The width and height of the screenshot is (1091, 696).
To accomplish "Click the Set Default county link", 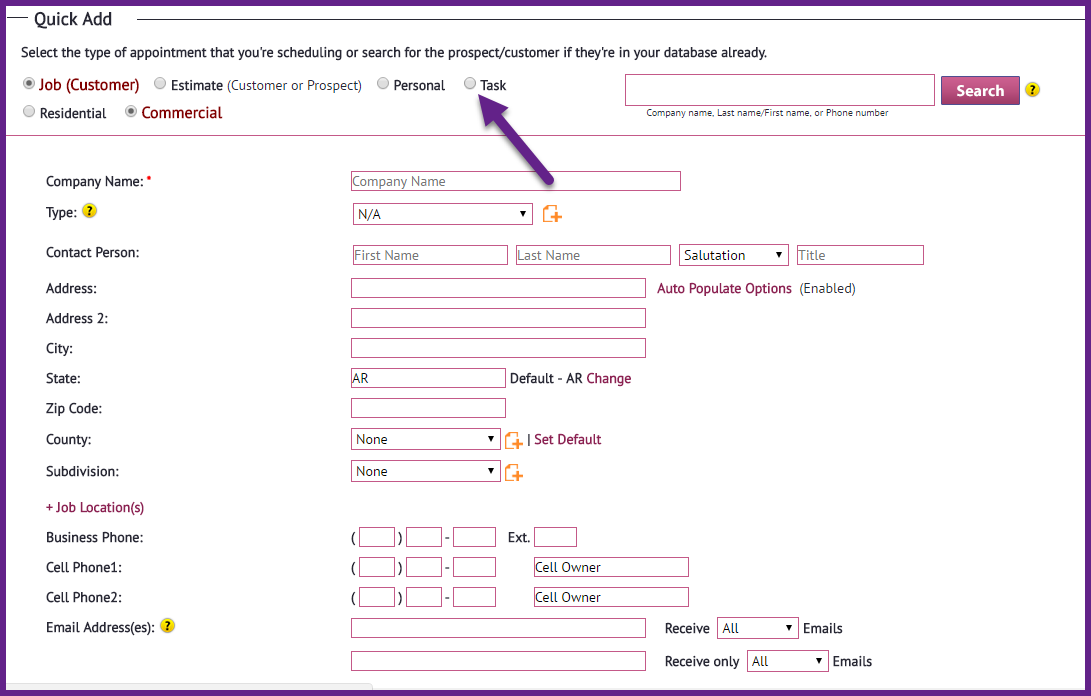I will pos(568,439).
